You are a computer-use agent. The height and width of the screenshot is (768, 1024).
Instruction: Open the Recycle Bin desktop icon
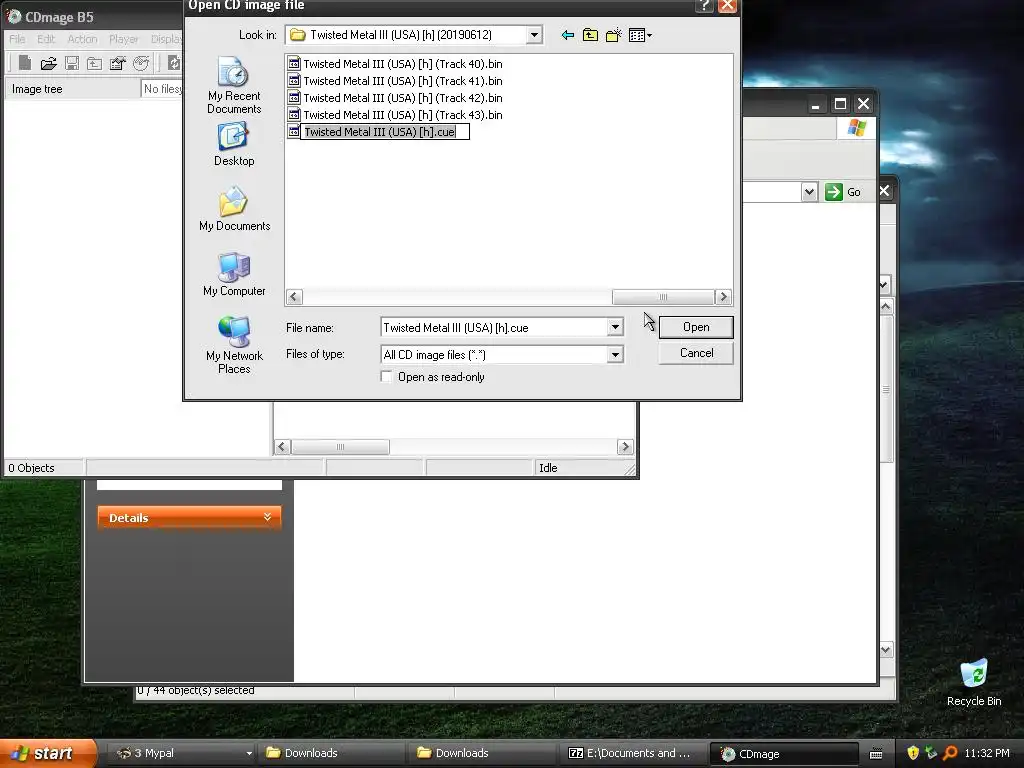point(974,682)
